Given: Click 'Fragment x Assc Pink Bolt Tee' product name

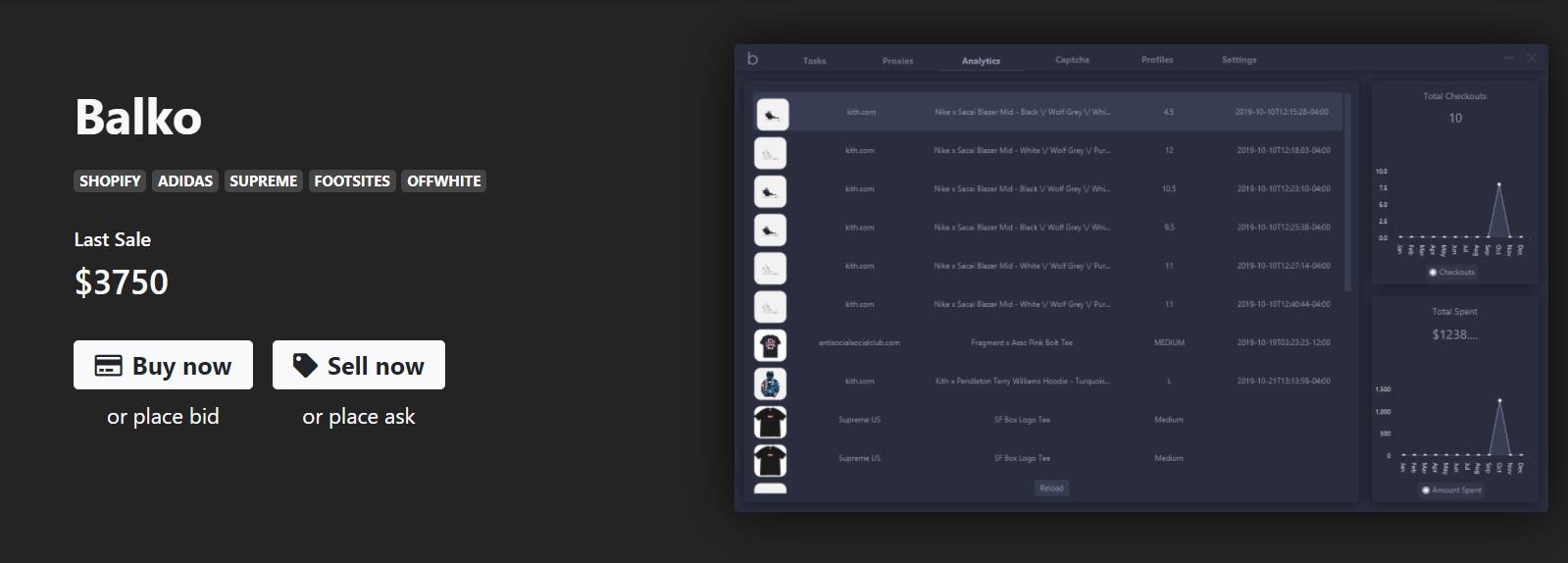Looking at the screenshot, I should 1022,342.
